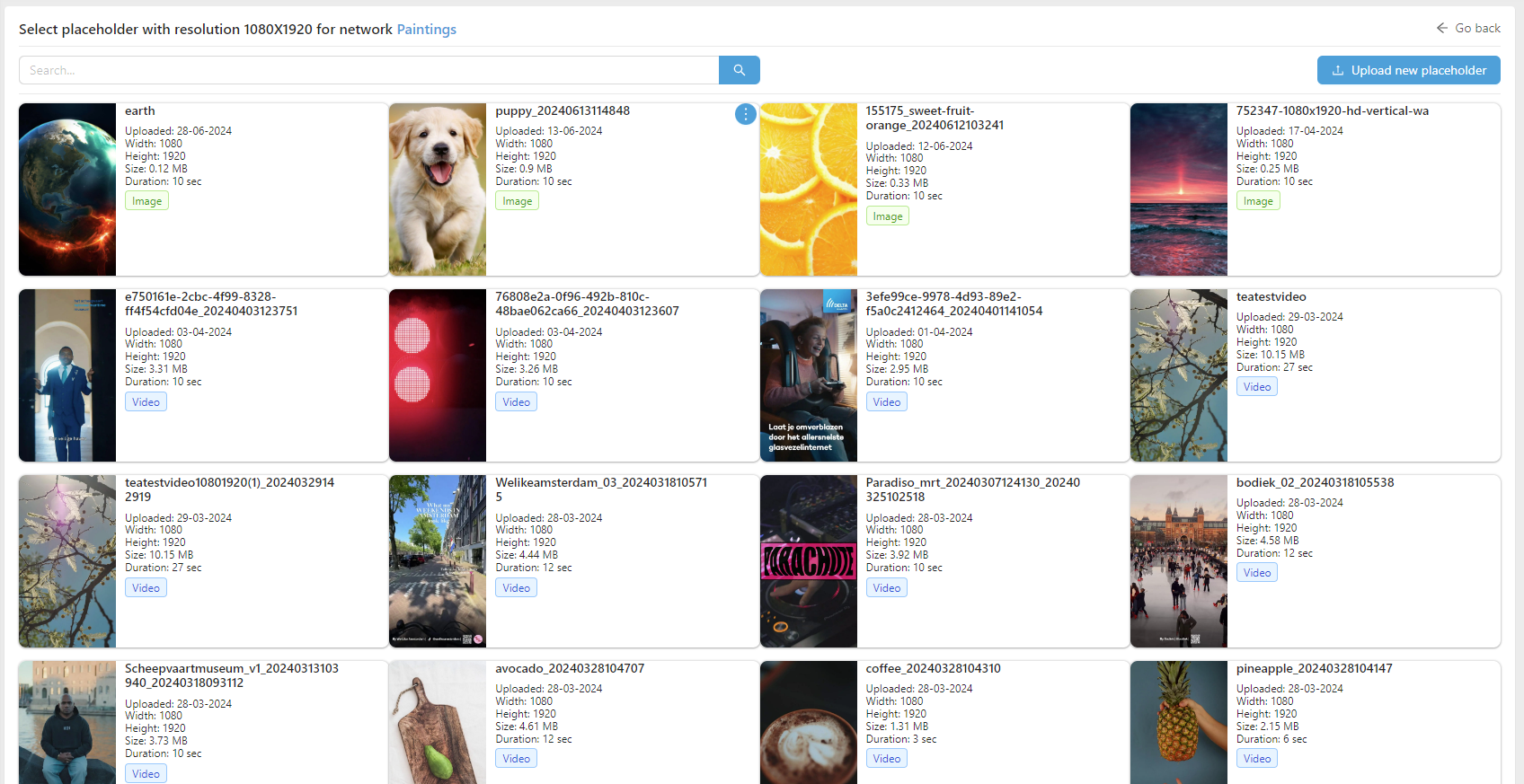Click the magnifier search button
The width and height of the screenshot is (1524, 784).
tap(739, 70)
